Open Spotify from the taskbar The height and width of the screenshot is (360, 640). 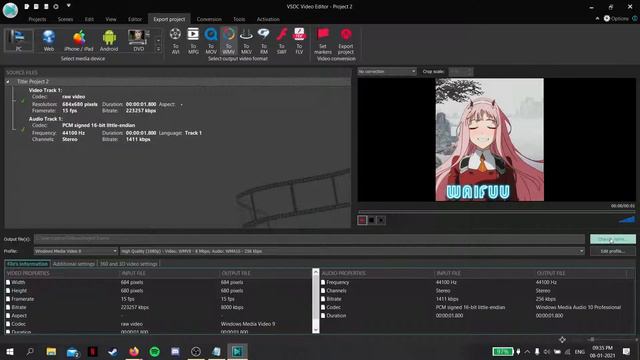pyautogui.click(x=155, y=351)
